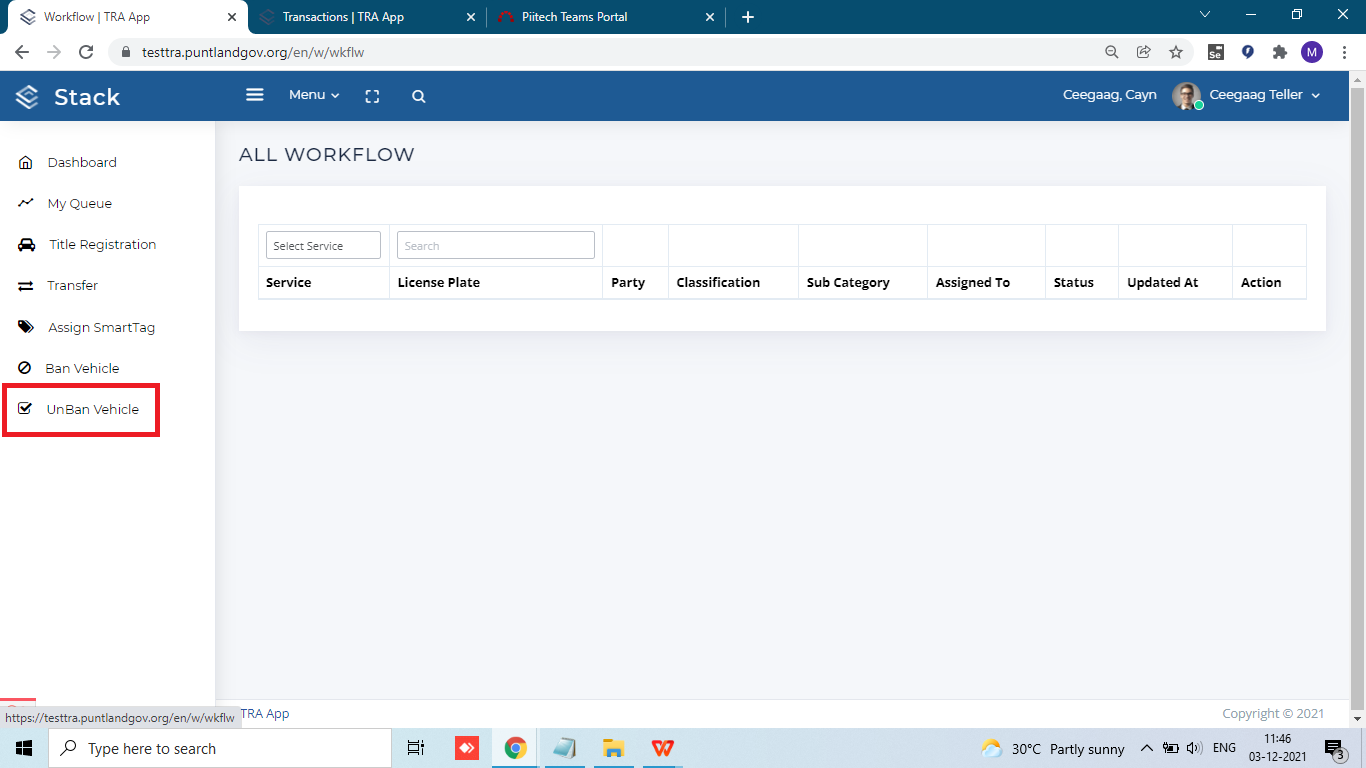Open the weather 30°C Partly sunny widget
This screenshot has height=768, width=1366.
(x=1053, y=748)
